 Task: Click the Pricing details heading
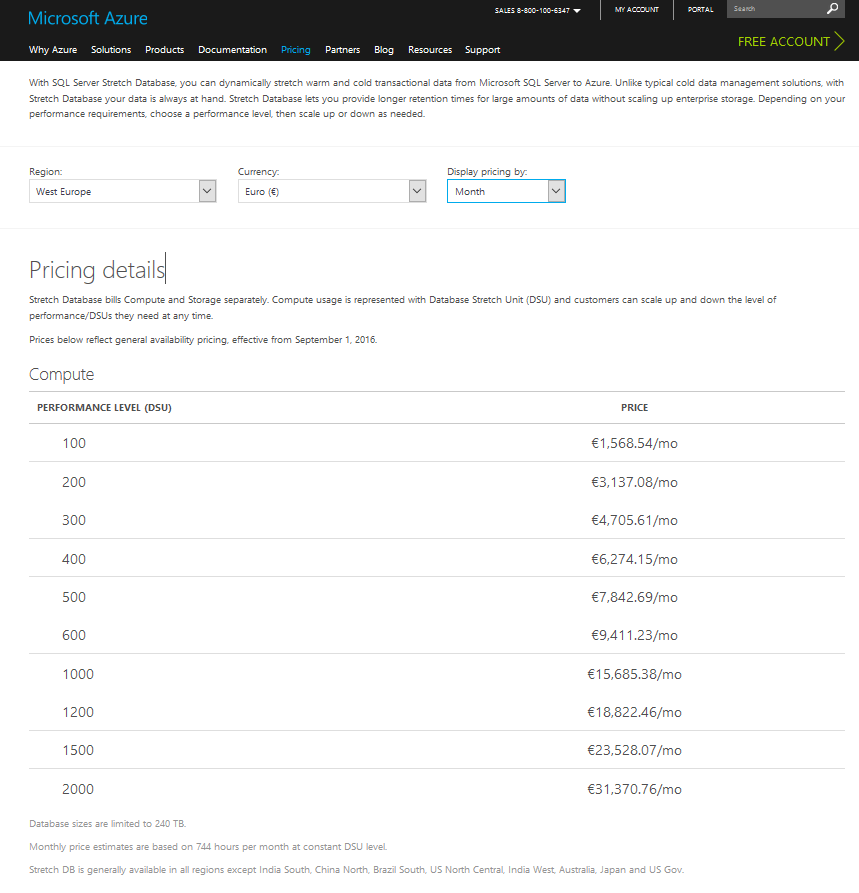click(x=97, y=269)
